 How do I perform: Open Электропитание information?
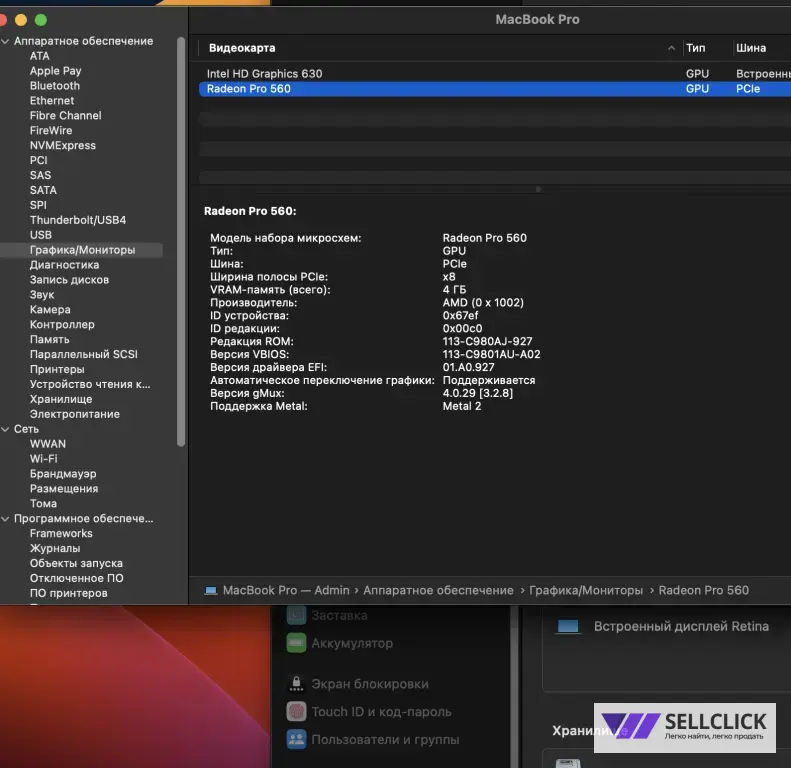(75, 414)
